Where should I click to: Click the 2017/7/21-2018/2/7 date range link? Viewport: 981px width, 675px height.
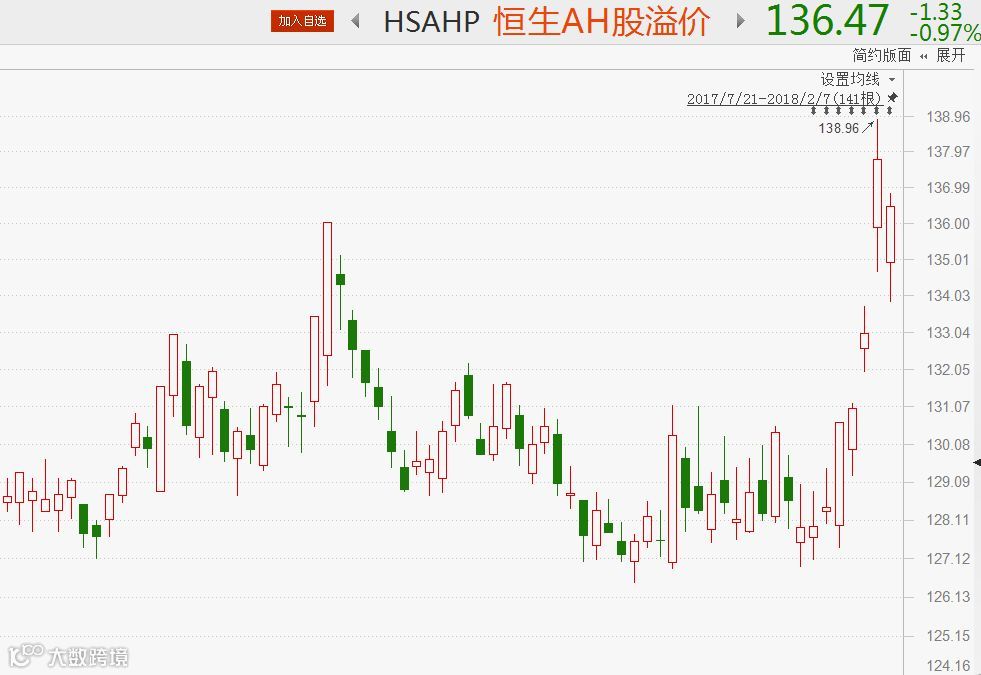[784, 99]
